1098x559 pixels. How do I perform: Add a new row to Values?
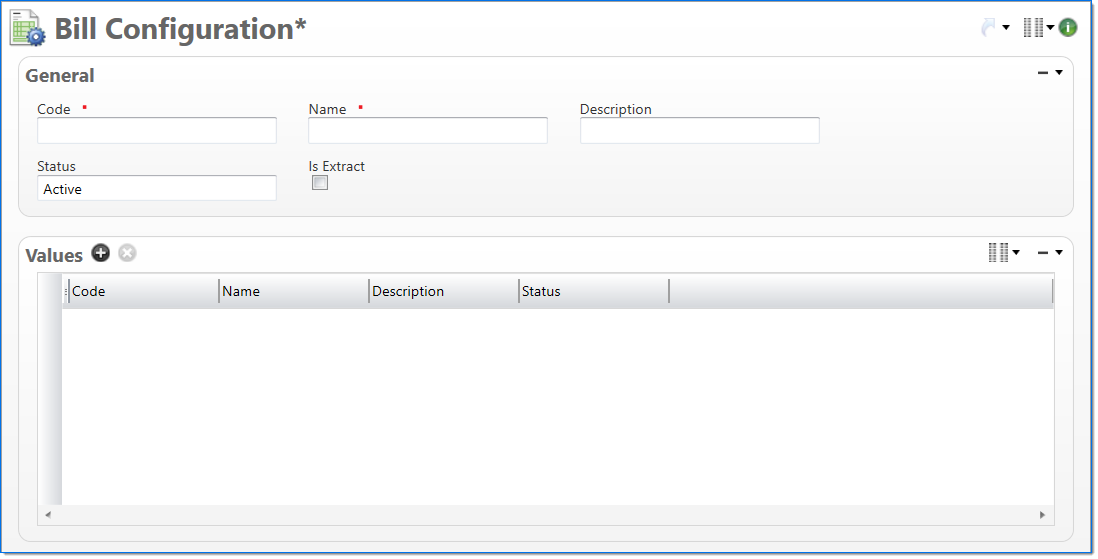(x=100, y=253)
